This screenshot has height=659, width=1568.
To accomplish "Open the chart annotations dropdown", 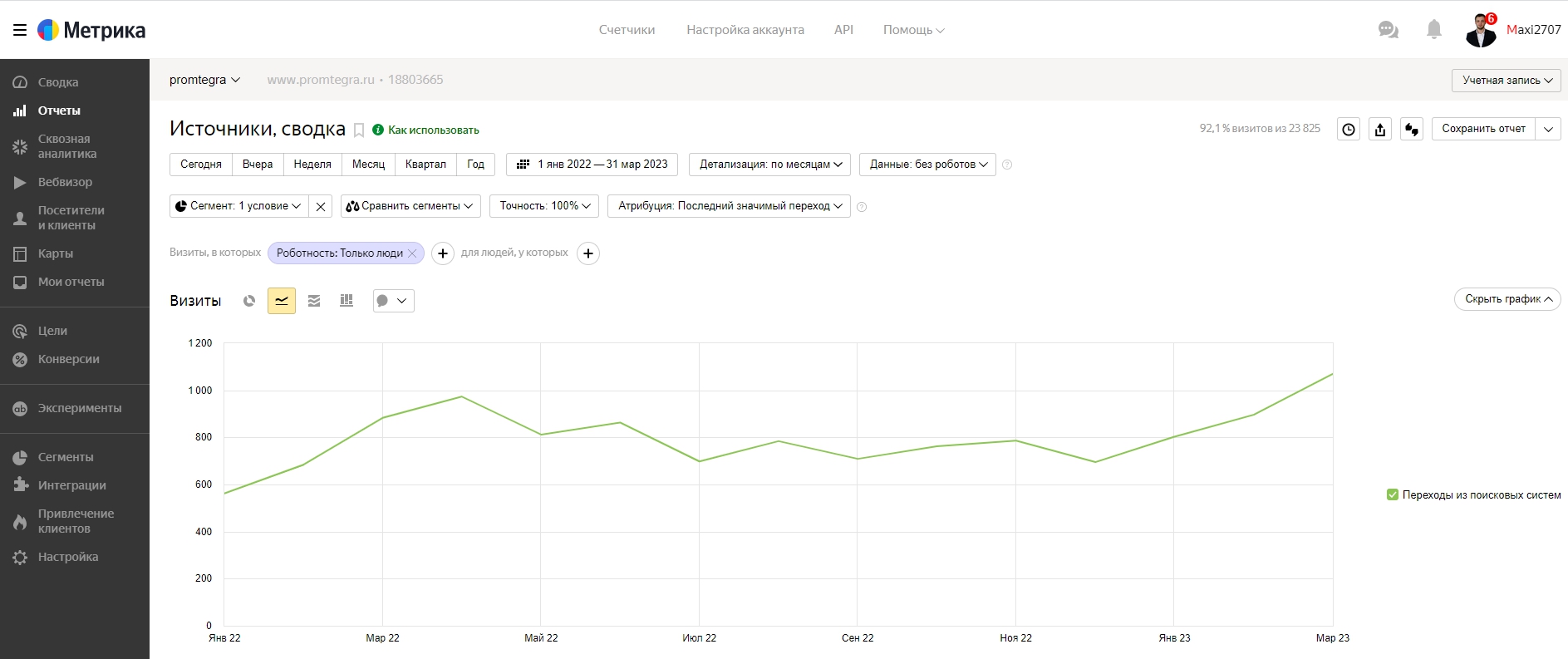I will [392, 301].
